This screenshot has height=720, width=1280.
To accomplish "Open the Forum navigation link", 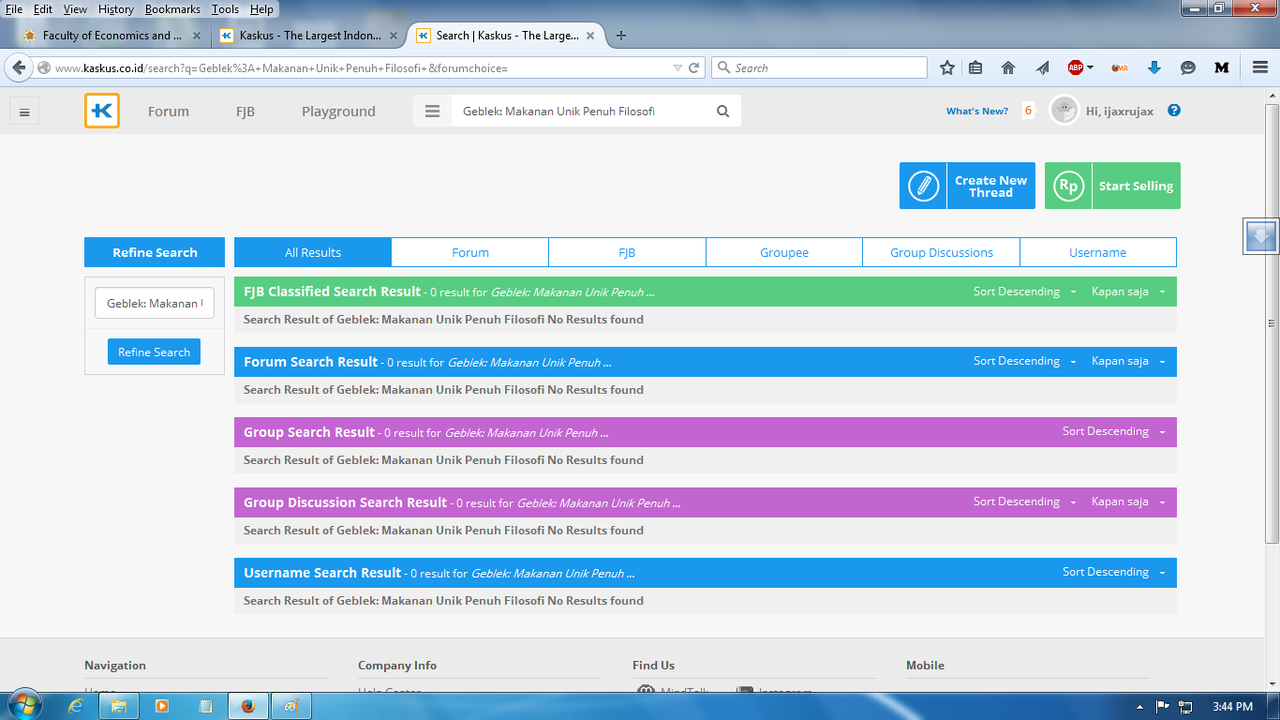I will [168, 111].
